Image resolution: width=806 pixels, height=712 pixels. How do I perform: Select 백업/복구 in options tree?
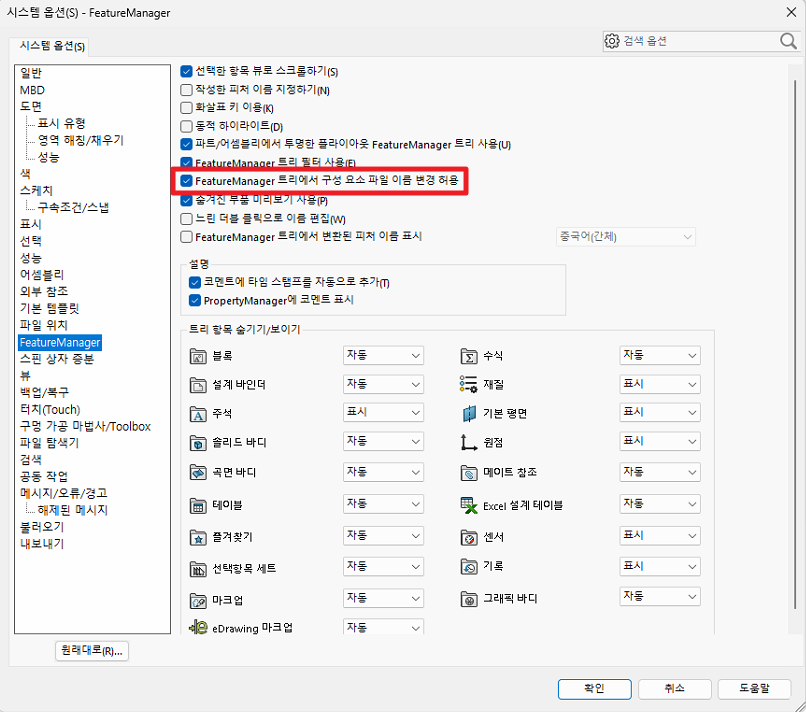coord(44,393)
